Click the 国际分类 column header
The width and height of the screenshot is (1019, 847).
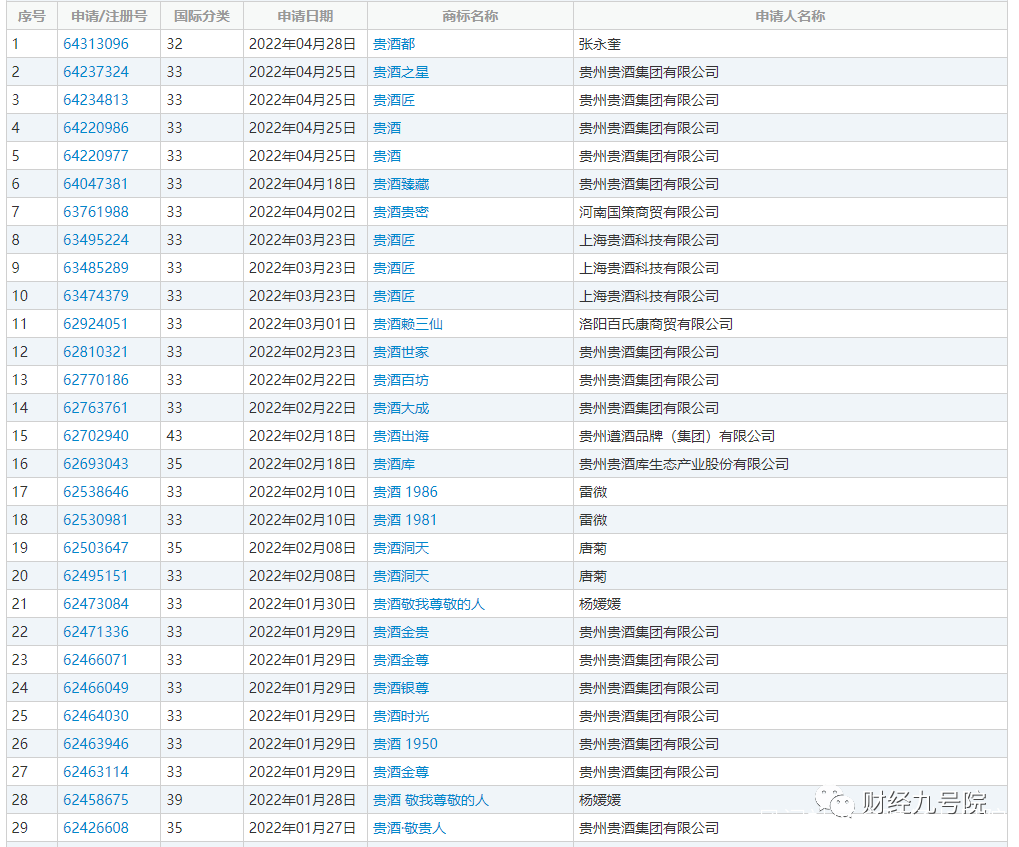tap(202, 16)
